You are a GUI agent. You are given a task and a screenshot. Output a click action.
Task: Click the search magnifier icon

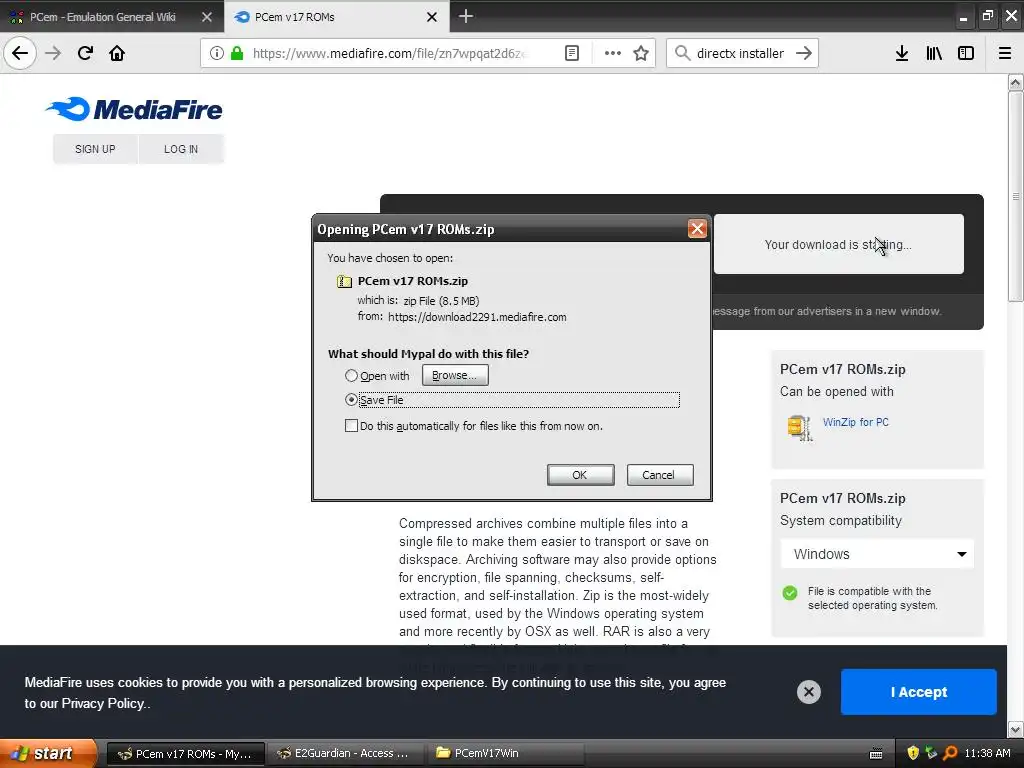coord(682,53)
